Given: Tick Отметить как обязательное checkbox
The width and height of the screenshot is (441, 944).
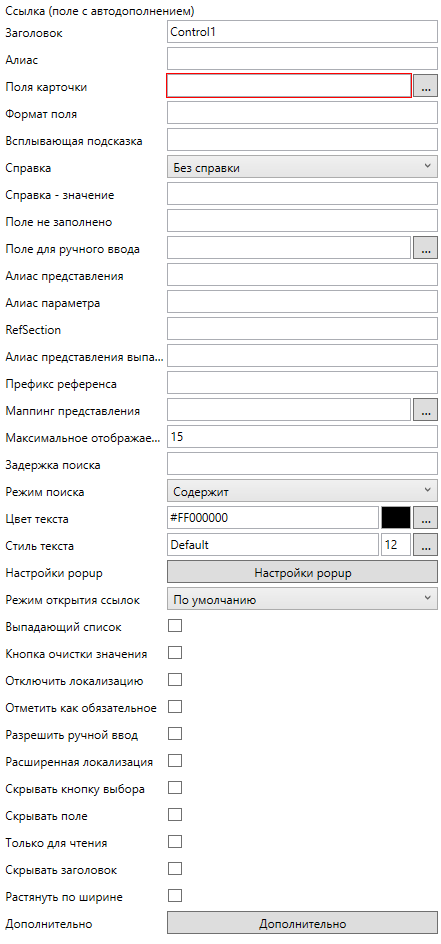Looking at the screenshot, I should (174, 707).
